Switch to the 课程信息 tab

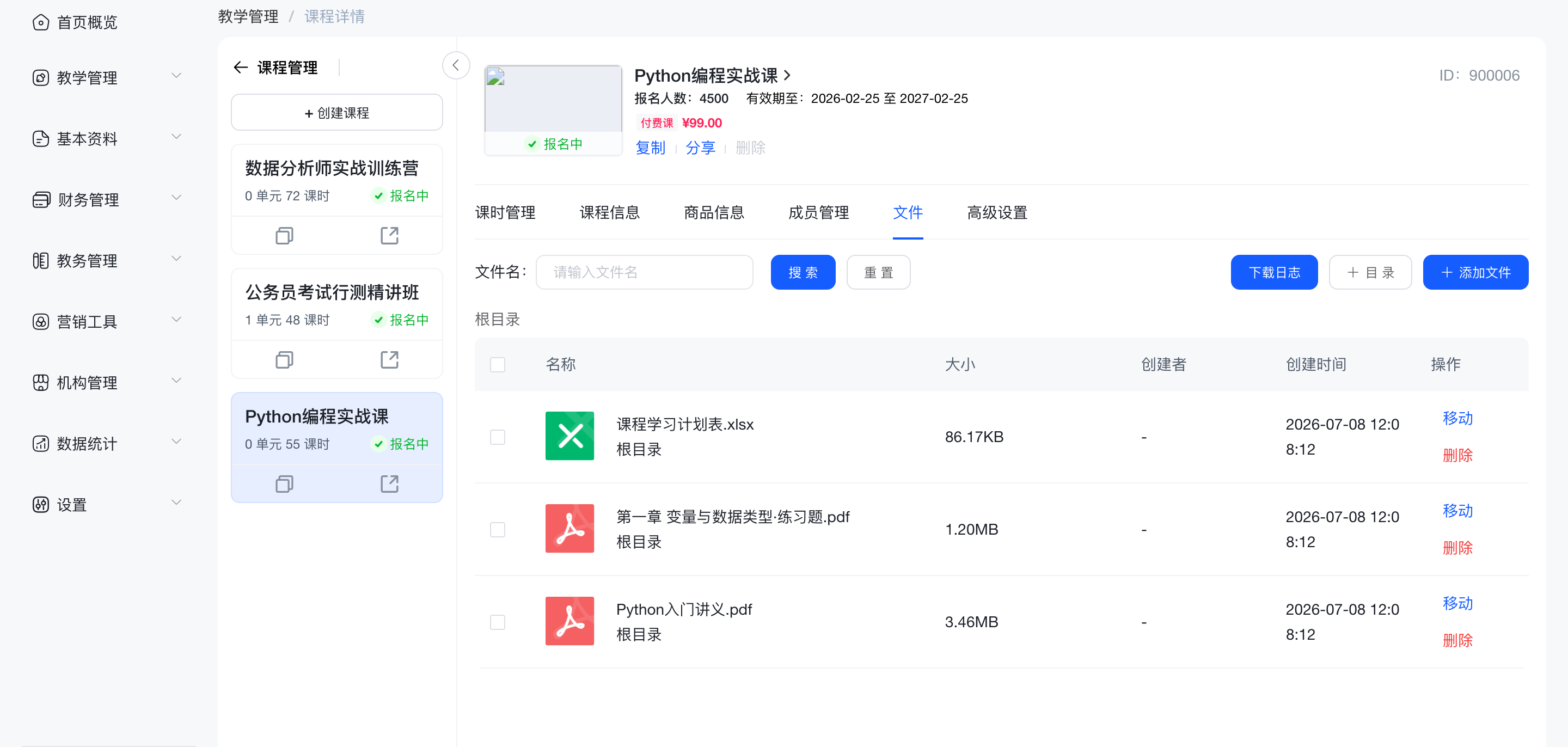(609, 212)
